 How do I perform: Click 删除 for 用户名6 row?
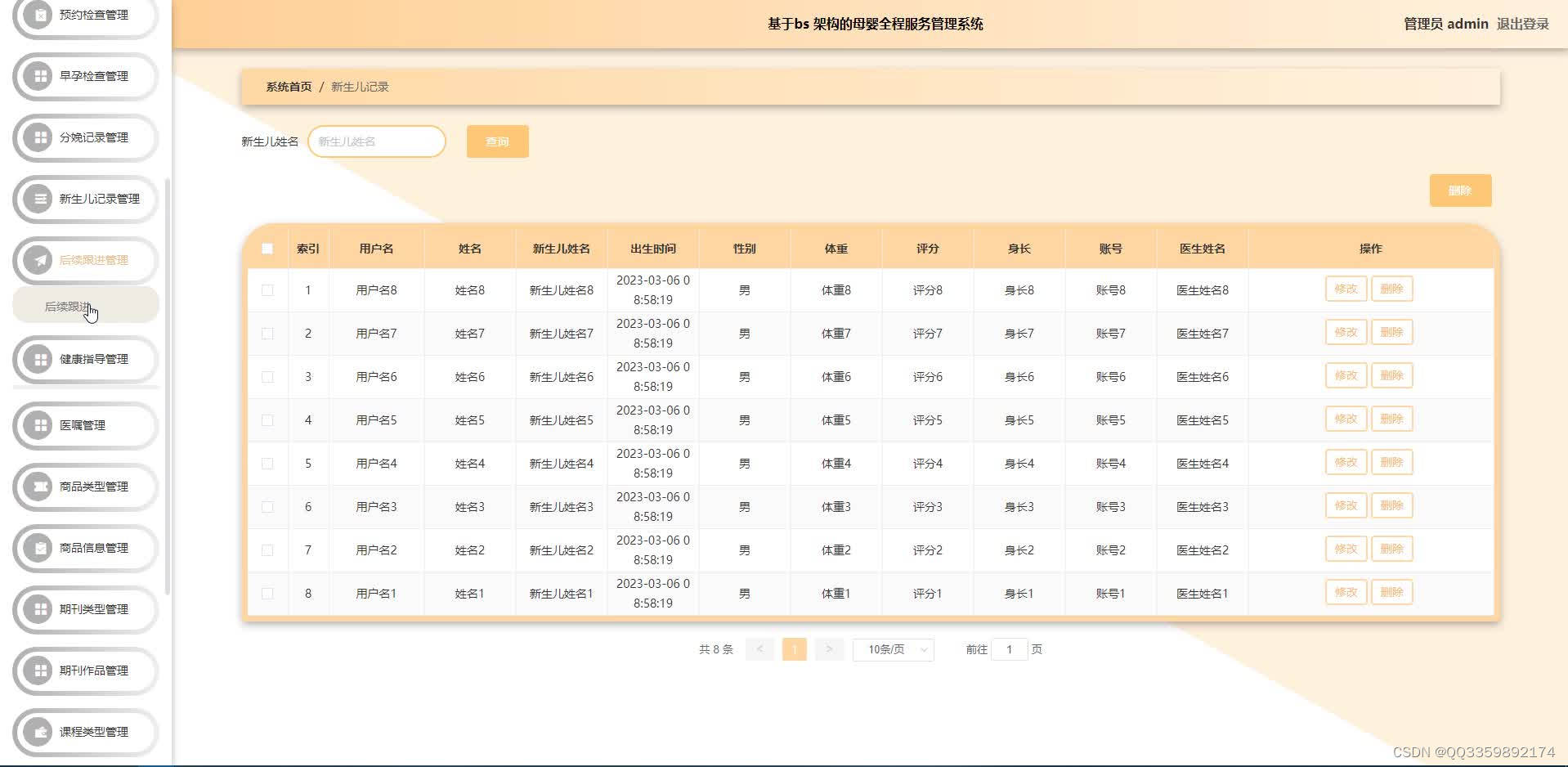(1391, 375)
